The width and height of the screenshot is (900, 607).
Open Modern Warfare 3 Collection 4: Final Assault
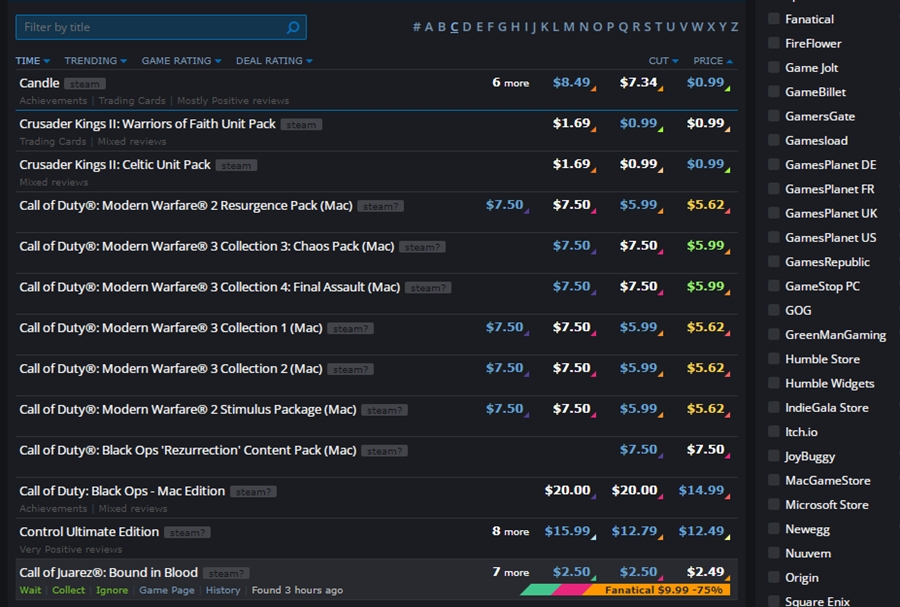(210, 287)
